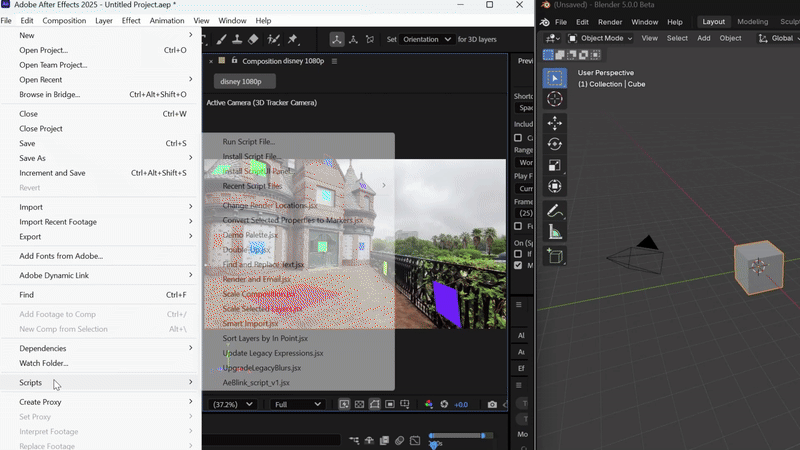Click the composition panel menu hamburger icon

pos(334,61)
